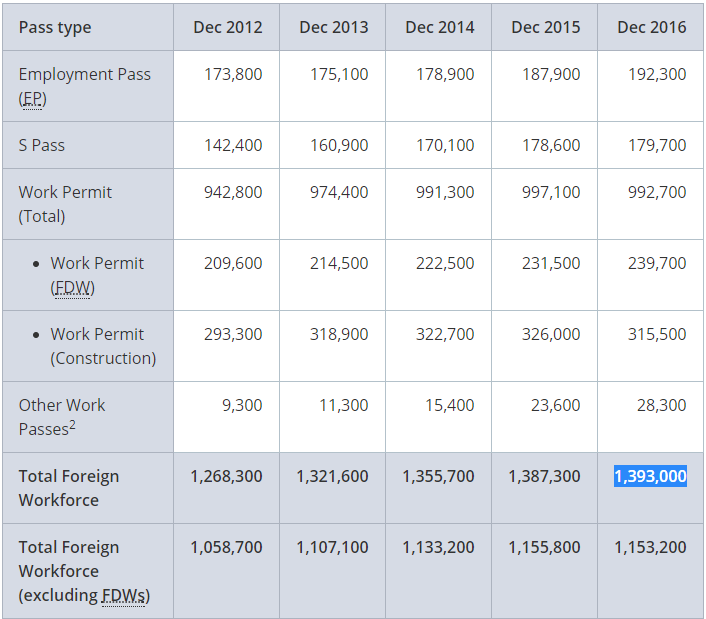Click the Dec 2014 column header
The height and width of the screenshot is (619, 706).
pyautogui.click(x=440, y=27)
